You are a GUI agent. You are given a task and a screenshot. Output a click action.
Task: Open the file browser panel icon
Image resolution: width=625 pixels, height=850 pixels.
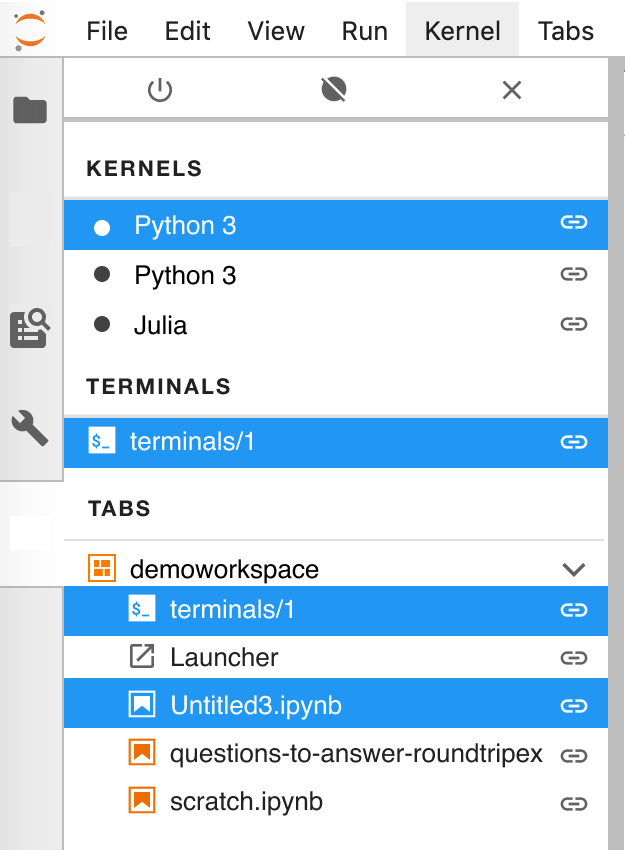(30, 110)
